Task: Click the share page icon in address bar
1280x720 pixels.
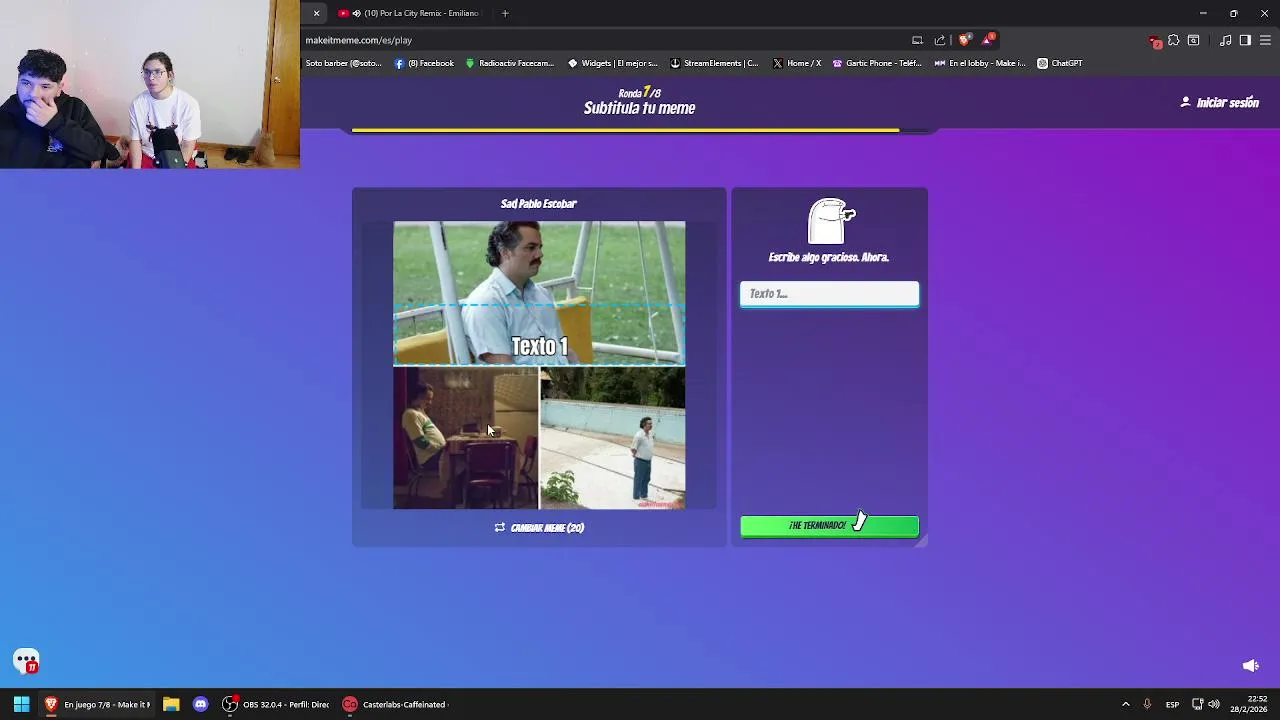Action: [x=940, y=40]
